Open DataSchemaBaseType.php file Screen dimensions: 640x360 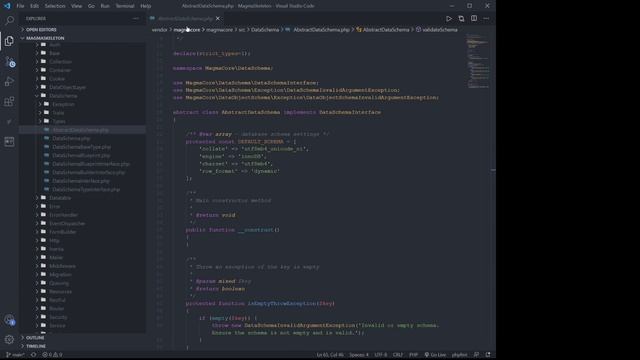point(82,147)
